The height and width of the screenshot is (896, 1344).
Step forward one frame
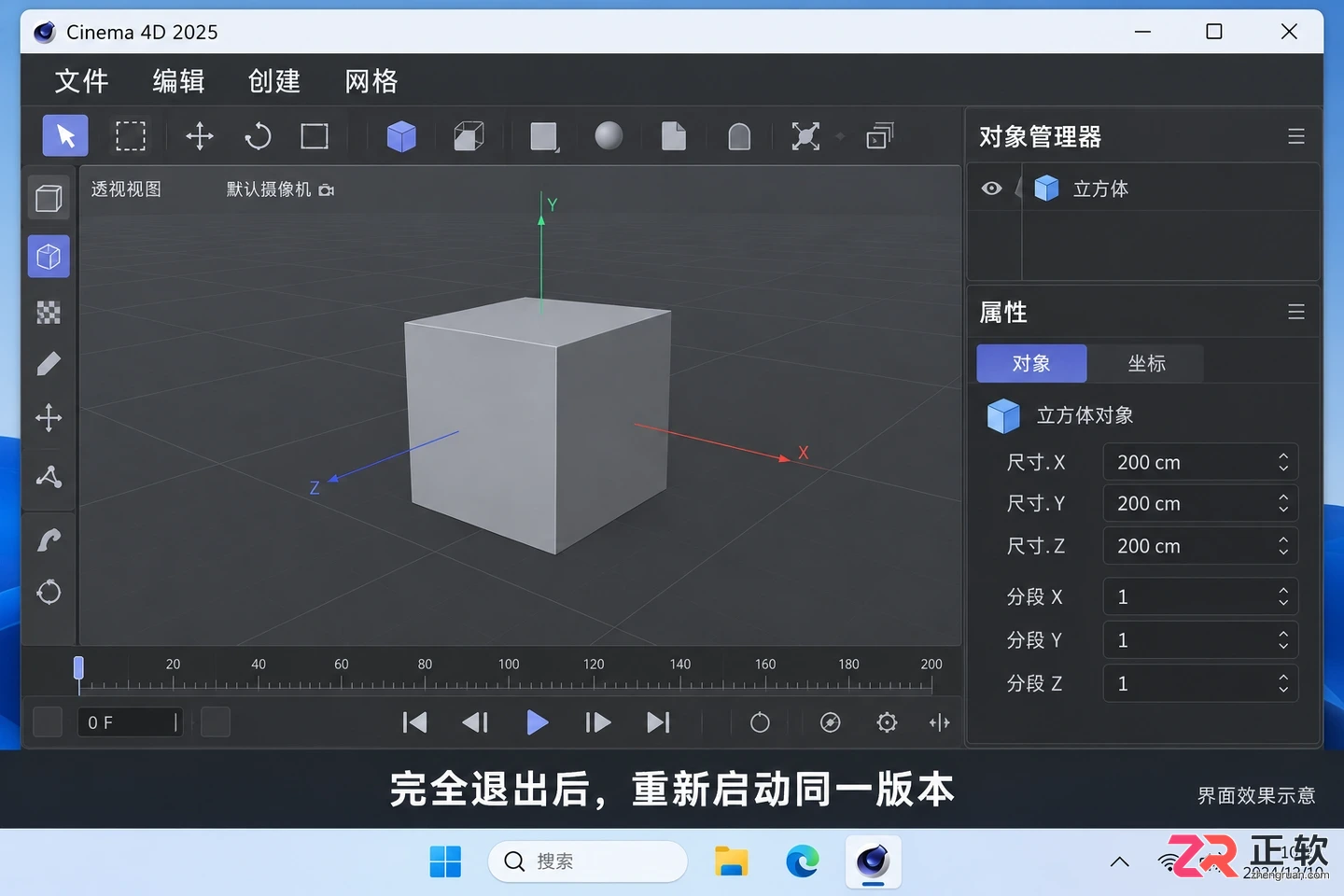tap(597, 722)
